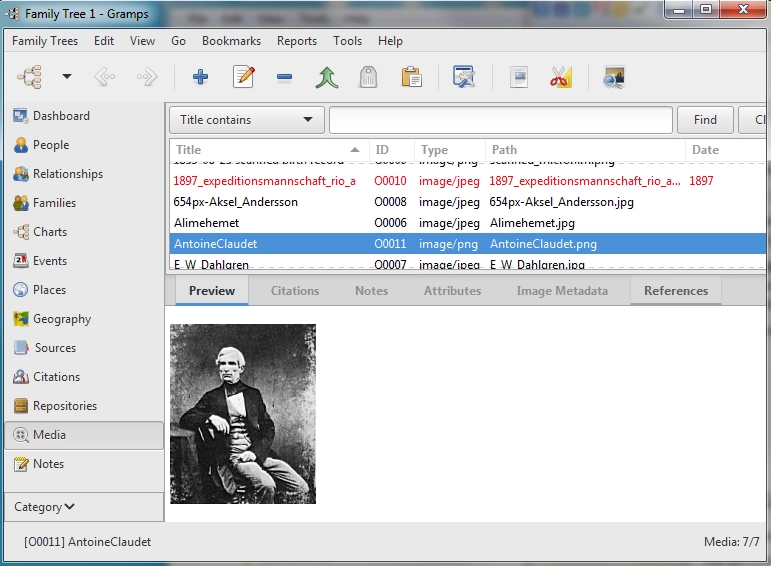Click the open containing folder icon
The height and width of the screenshot is (566, 771).
pyautogui.click(x=519, y=77)
